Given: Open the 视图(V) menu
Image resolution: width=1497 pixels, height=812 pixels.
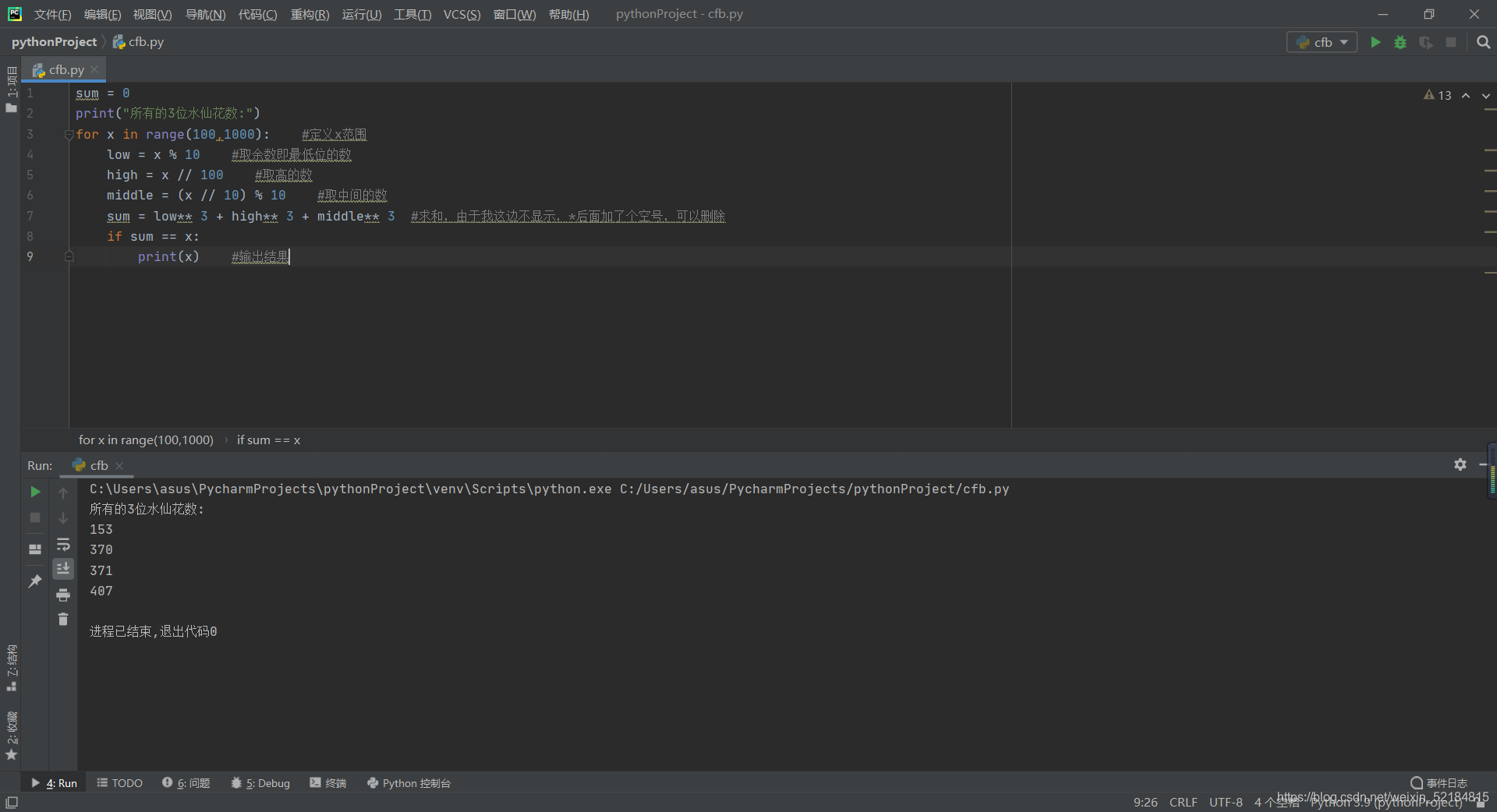Looking at the screenshot, I should (152, 14).
